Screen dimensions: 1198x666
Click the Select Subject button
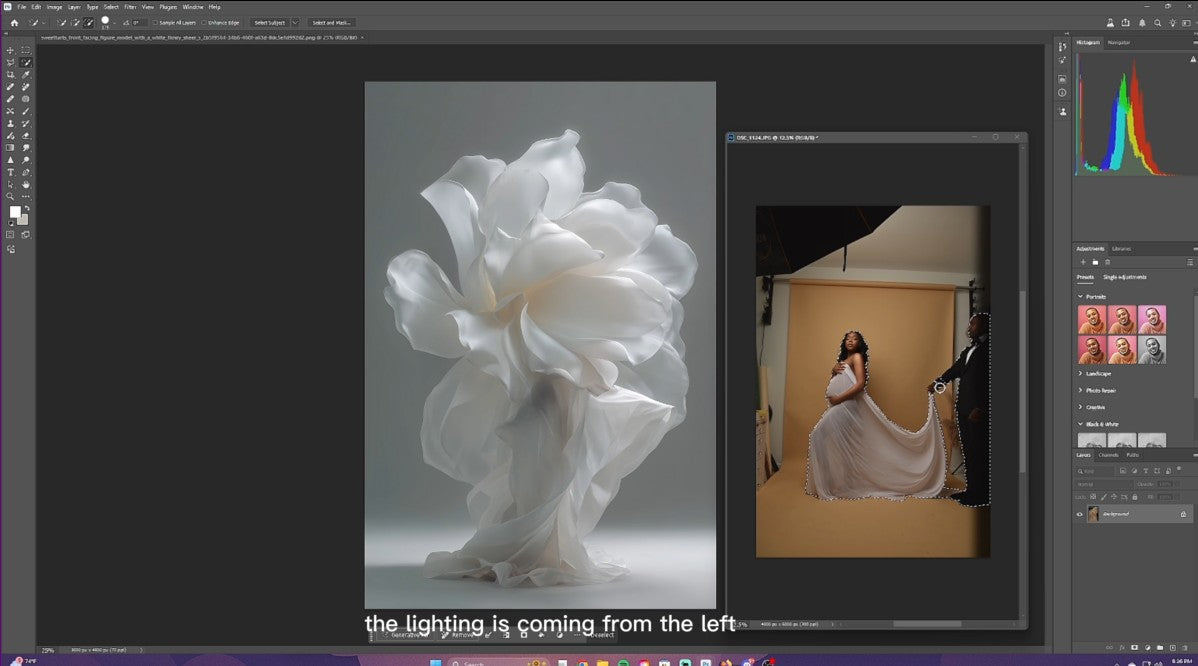(x=269, y=22)
